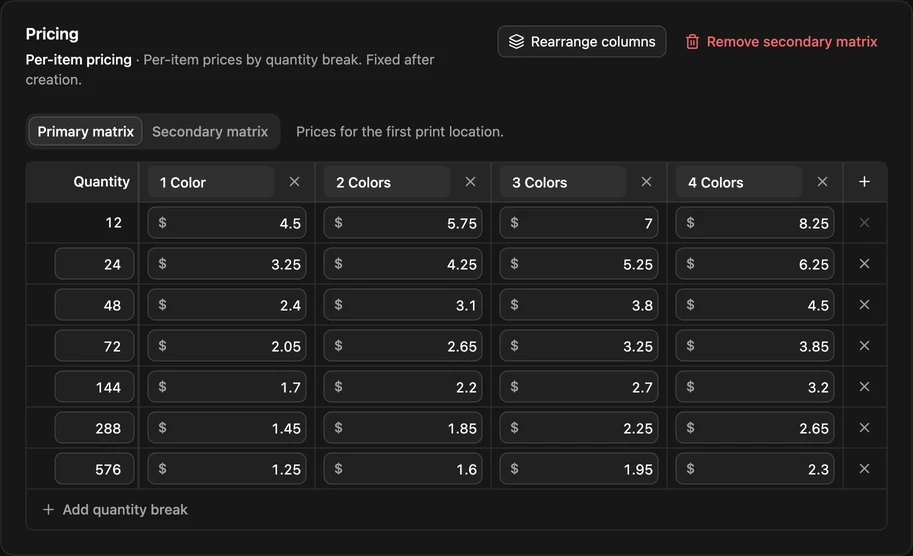Edit 4 Colors price for quantity 48
This screenshot has width=913, height=556.
(755, 304)
